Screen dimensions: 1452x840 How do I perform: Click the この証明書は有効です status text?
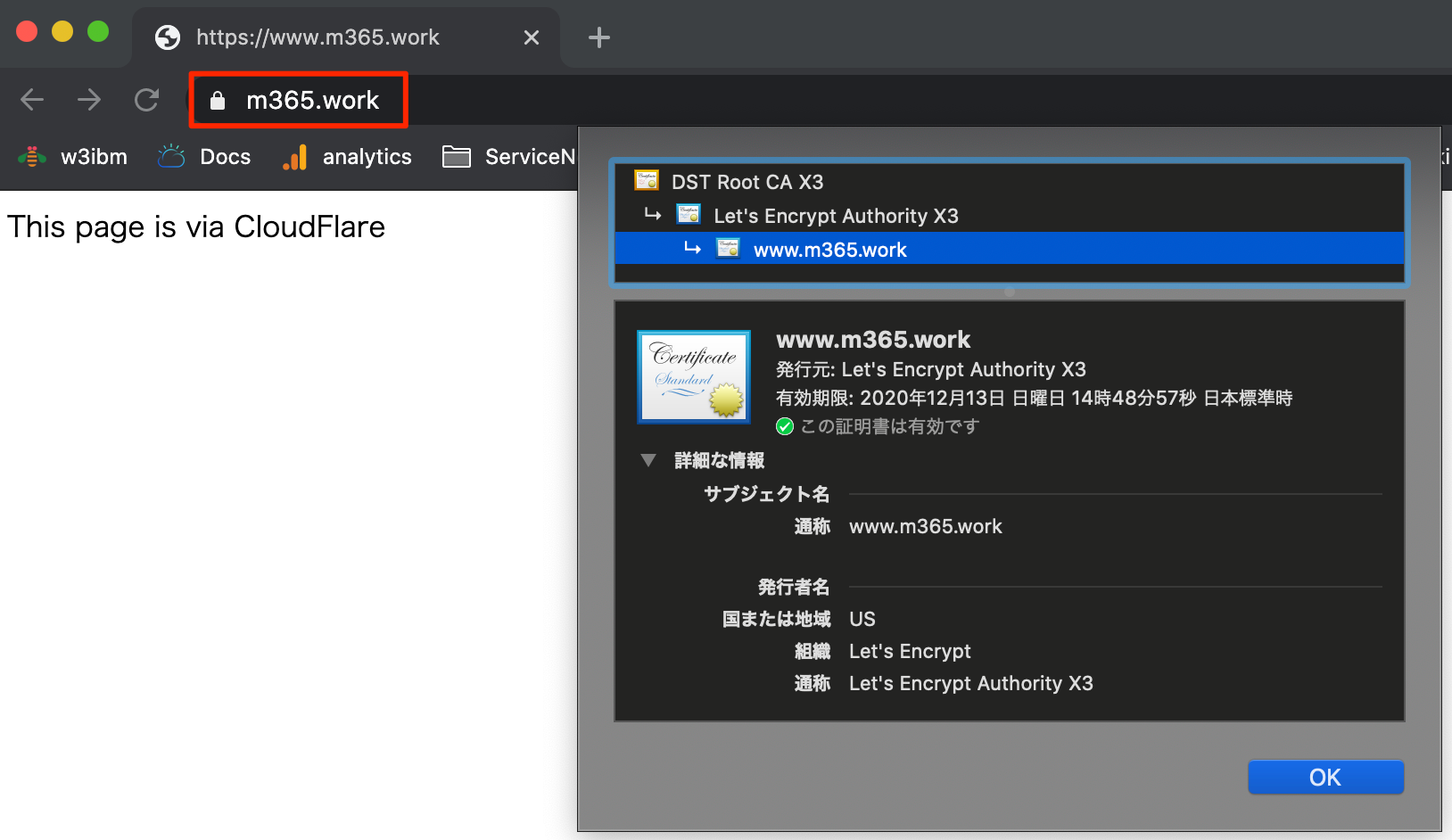tap(890, 426)
